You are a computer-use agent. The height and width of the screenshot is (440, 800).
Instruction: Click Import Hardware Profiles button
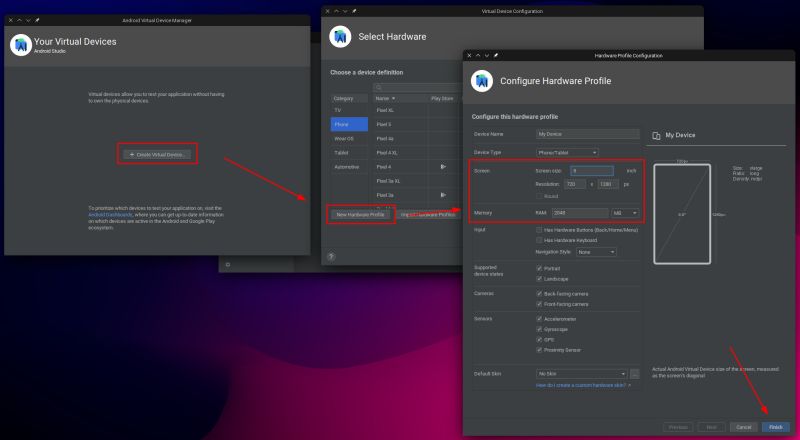(428, 215)
